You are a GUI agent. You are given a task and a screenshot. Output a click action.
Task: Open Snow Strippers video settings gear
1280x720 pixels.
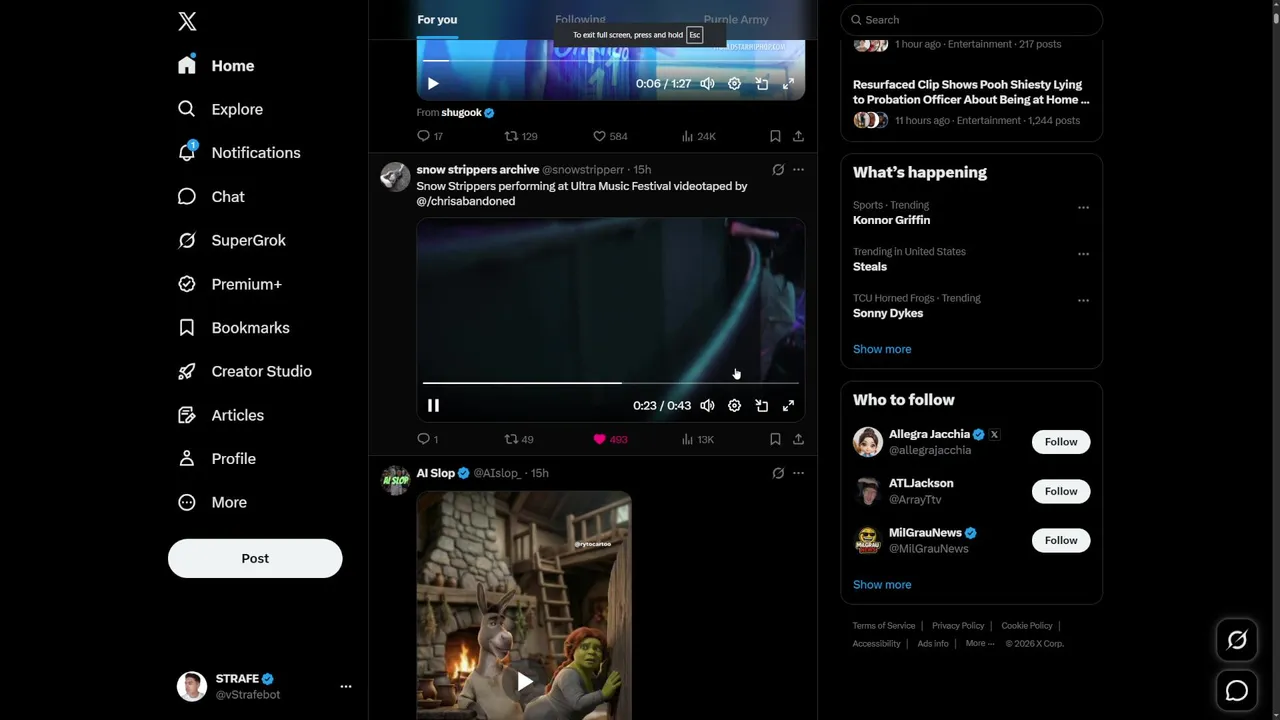tap(734, 406)
